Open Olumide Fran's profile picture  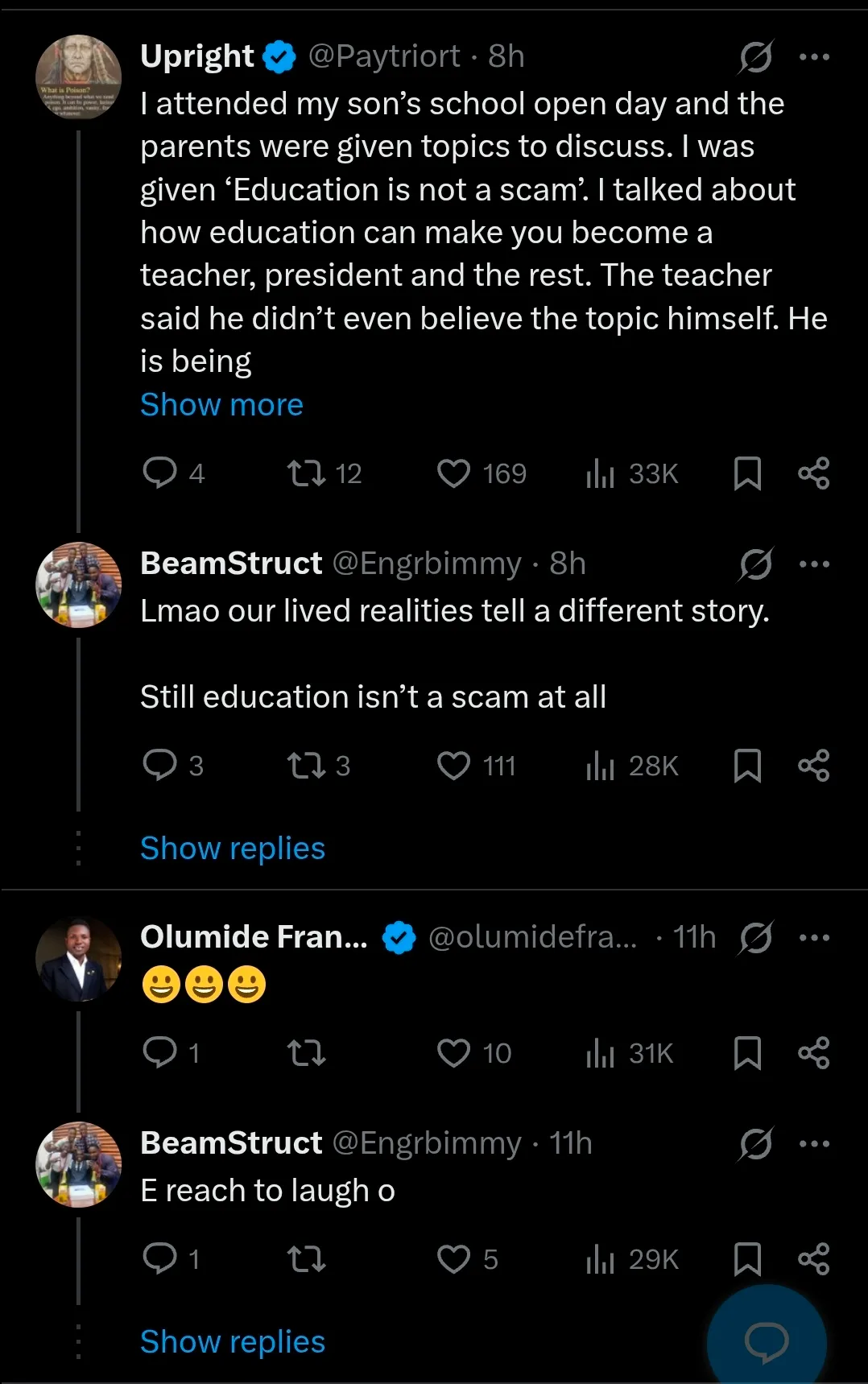(x=78, y=960)
